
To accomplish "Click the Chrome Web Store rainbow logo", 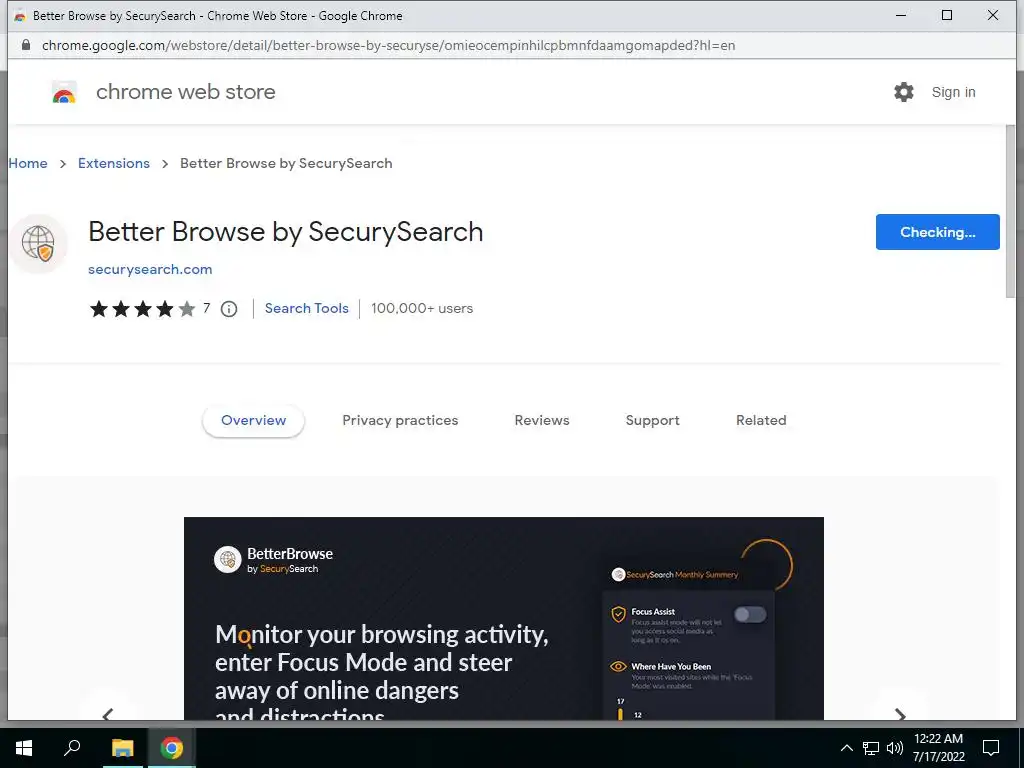I will pos(64,92).
